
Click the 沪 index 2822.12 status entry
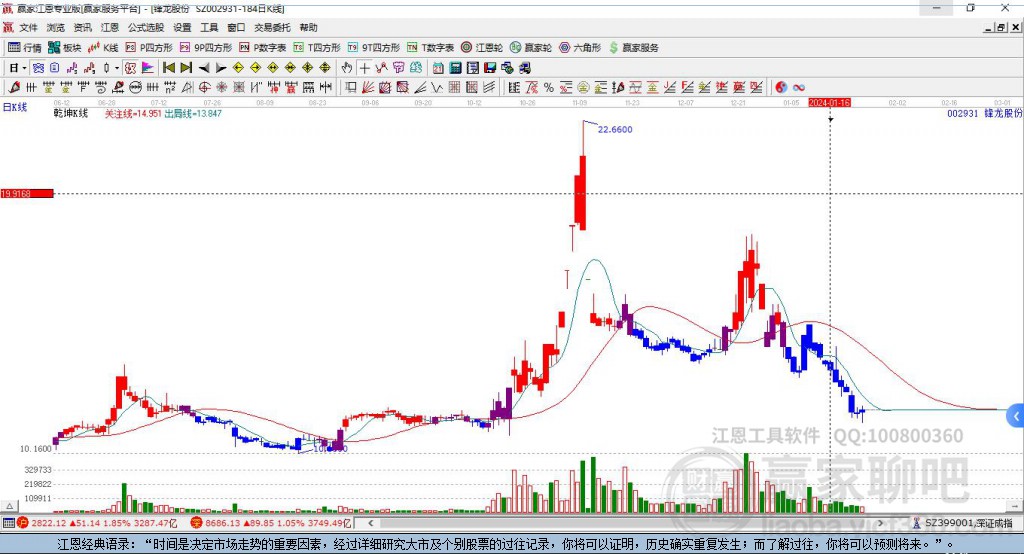(97, 523)
